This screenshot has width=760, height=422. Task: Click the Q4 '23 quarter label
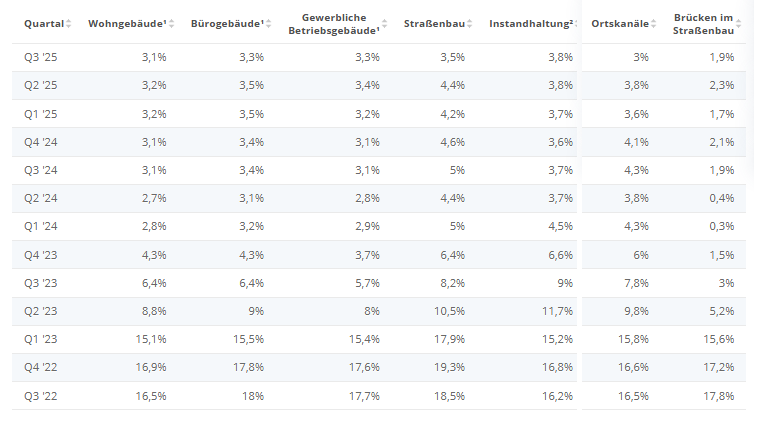(41, 254)
